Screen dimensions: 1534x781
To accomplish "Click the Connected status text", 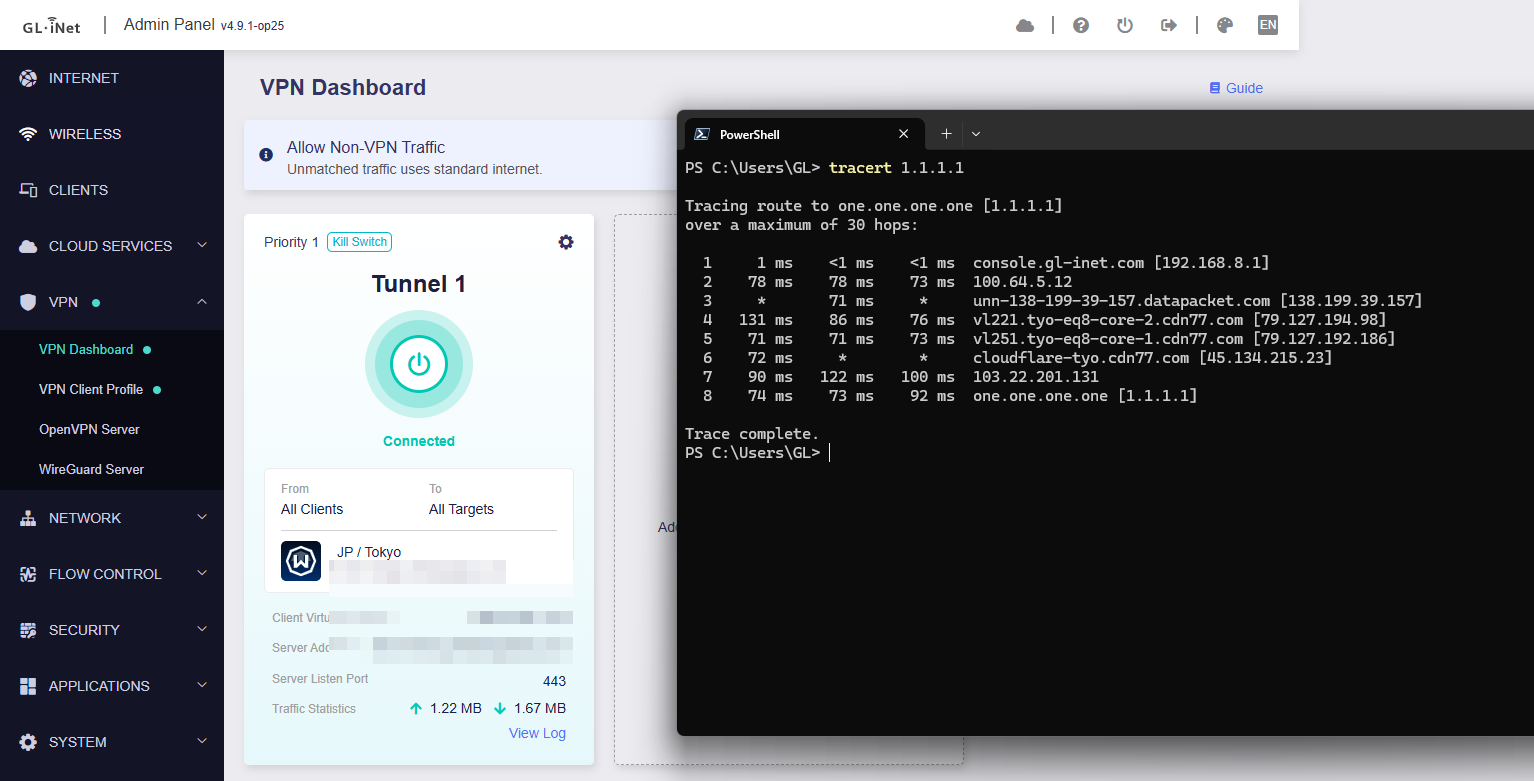I will click(419, 441).
